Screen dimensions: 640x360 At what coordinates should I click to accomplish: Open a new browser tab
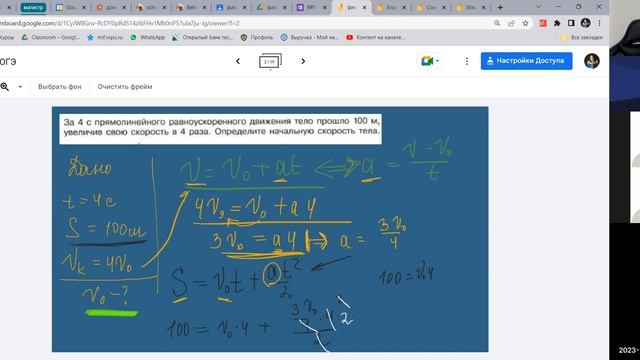pyautogui.click(x=500, y=7)
